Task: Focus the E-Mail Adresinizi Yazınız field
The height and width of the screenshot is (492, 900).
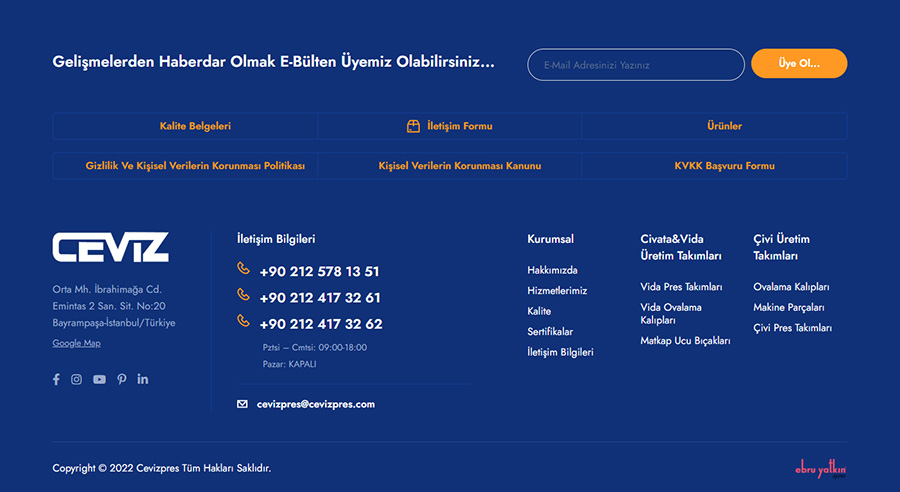Action: pyautogui.click(x=635, y=65)
